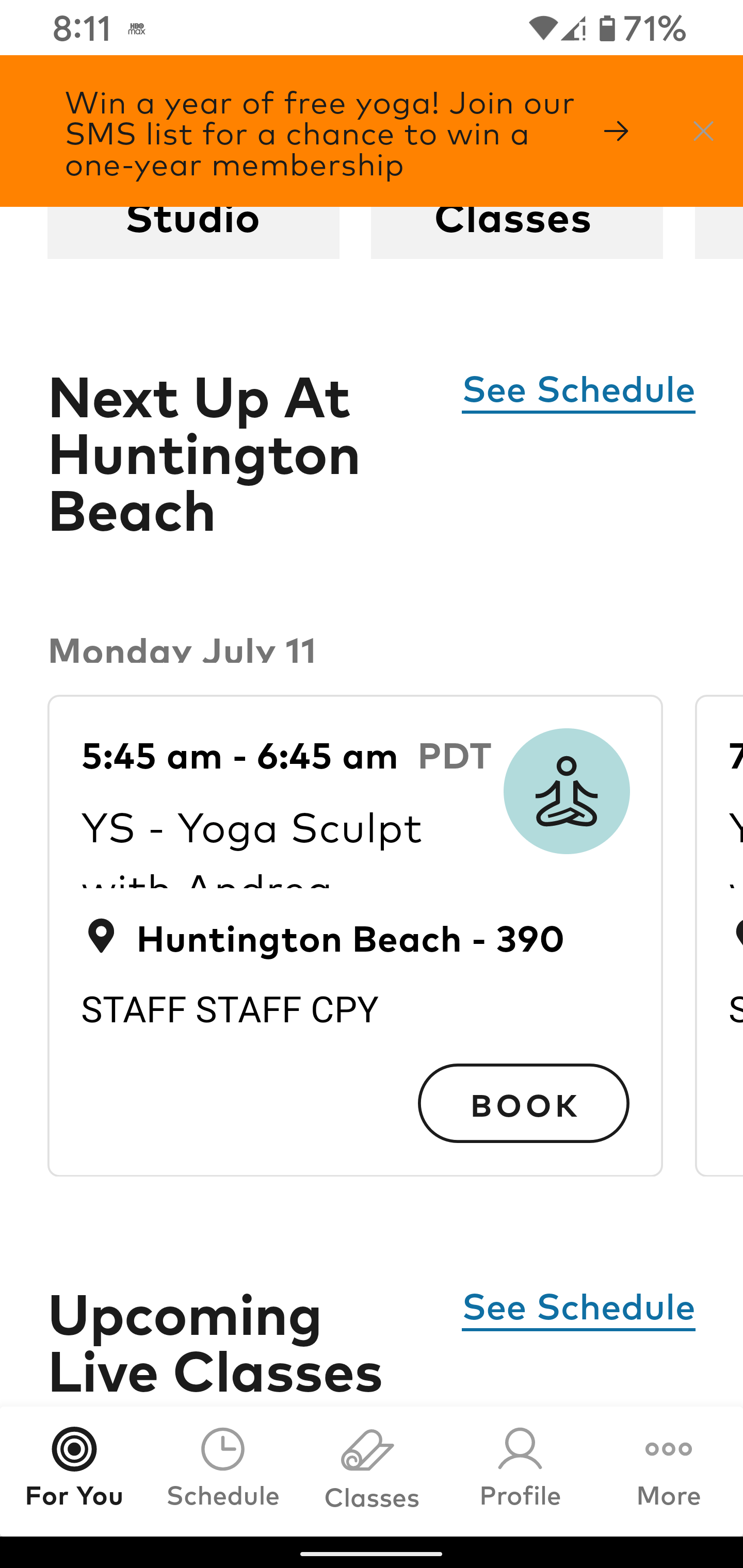Book the 5:45 am Yoga Sculpt class
The image size is (743, 1568).
pos(524,1104)
